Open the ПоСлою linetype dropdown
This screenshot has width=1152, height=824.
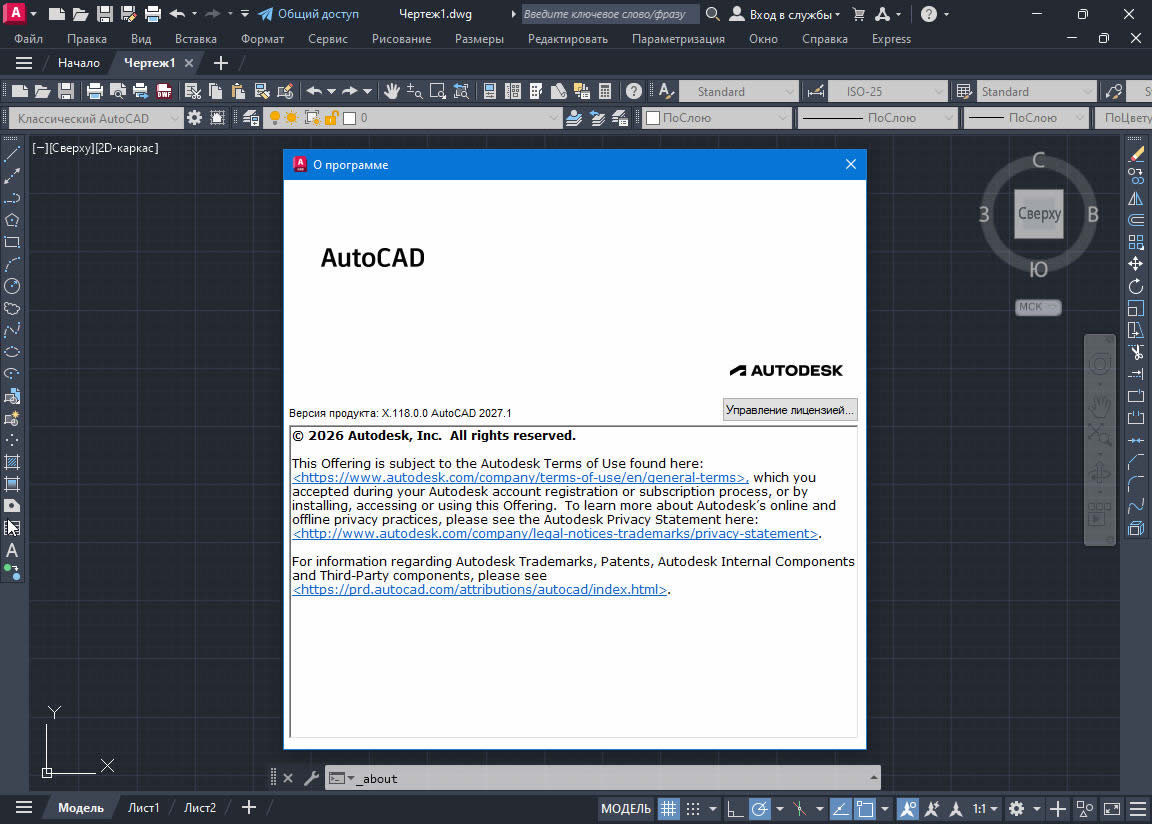(x=877, y=118)
